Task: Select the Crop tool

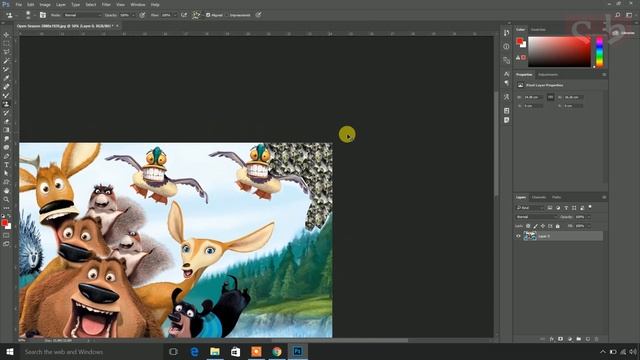Action: tap(6, 69)
